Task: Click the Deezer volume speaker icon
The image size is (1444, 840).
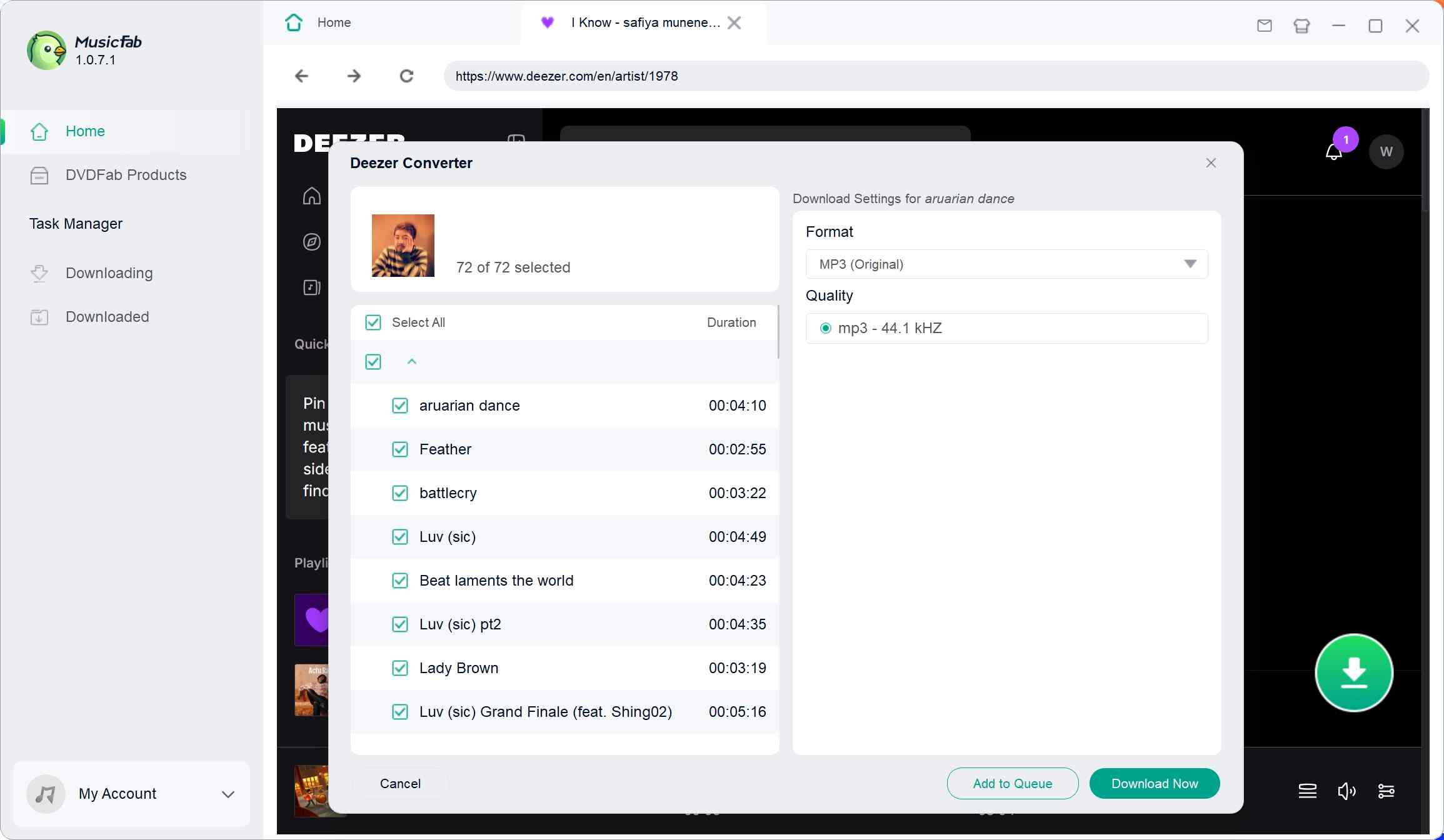Action: click(x=1347, y=791)
